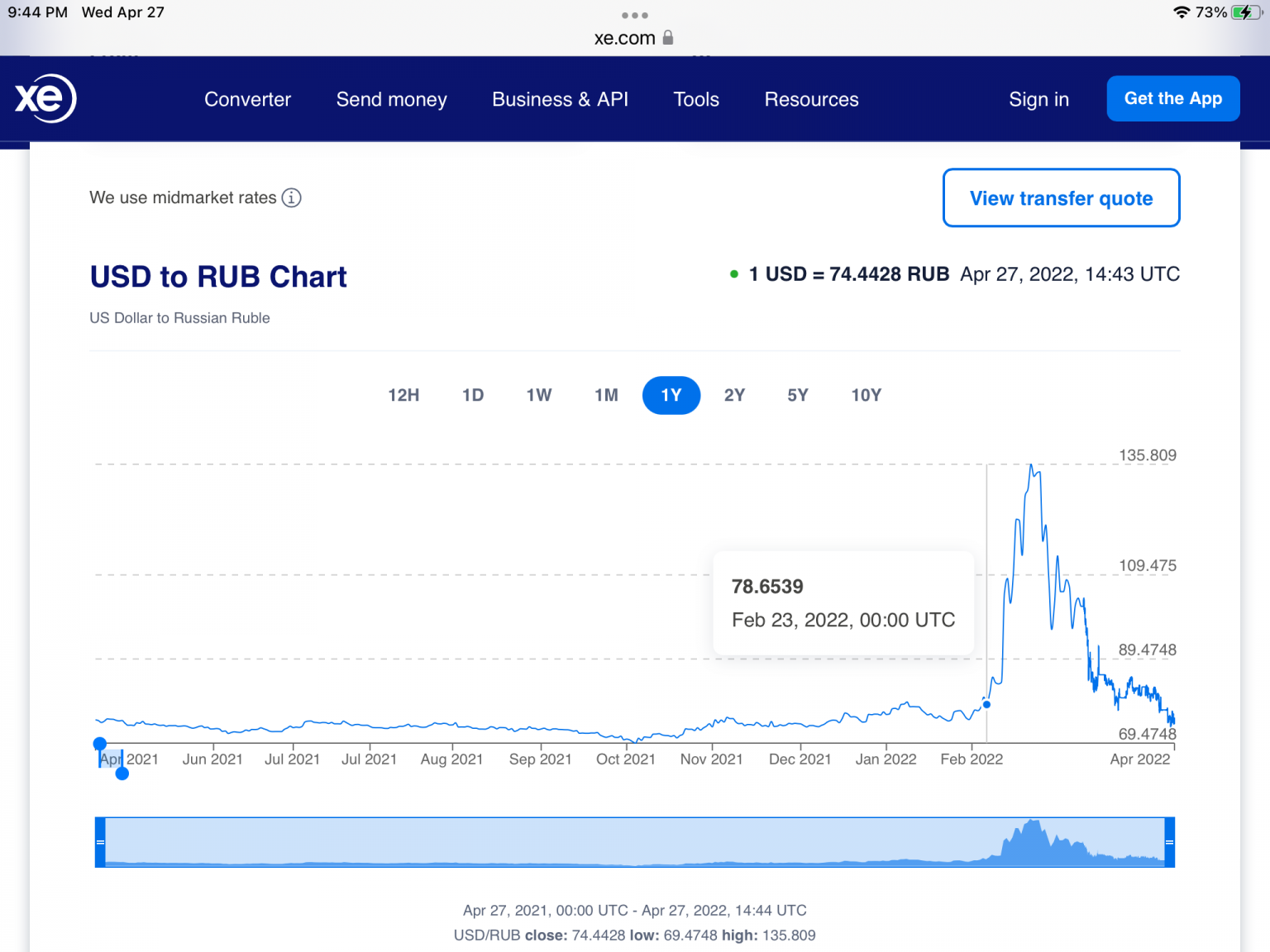Click the green live rate indicator dot
Screen dimensions: 1270x952
[734, 274]
